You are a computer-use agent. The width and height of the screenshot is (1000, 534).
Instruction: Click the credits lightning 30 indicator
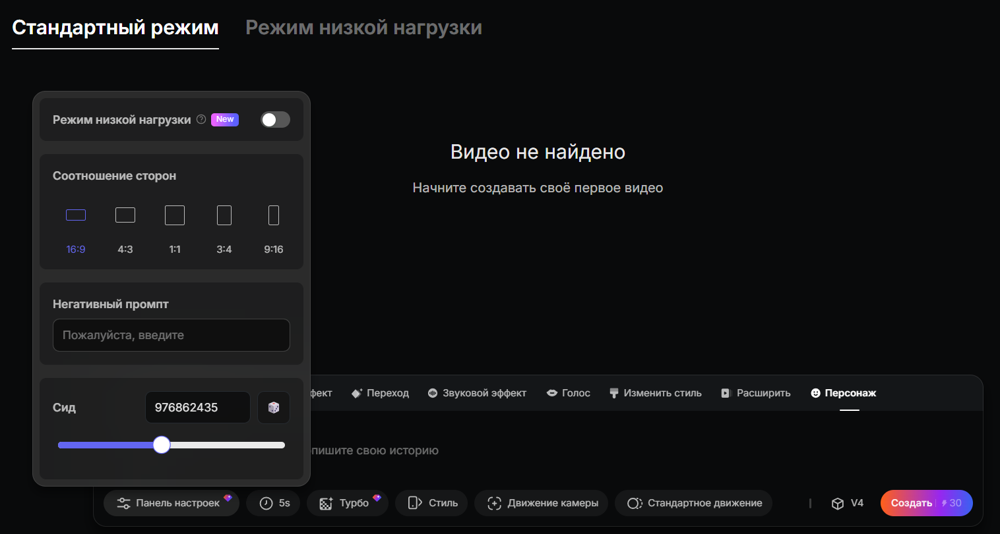952,503
